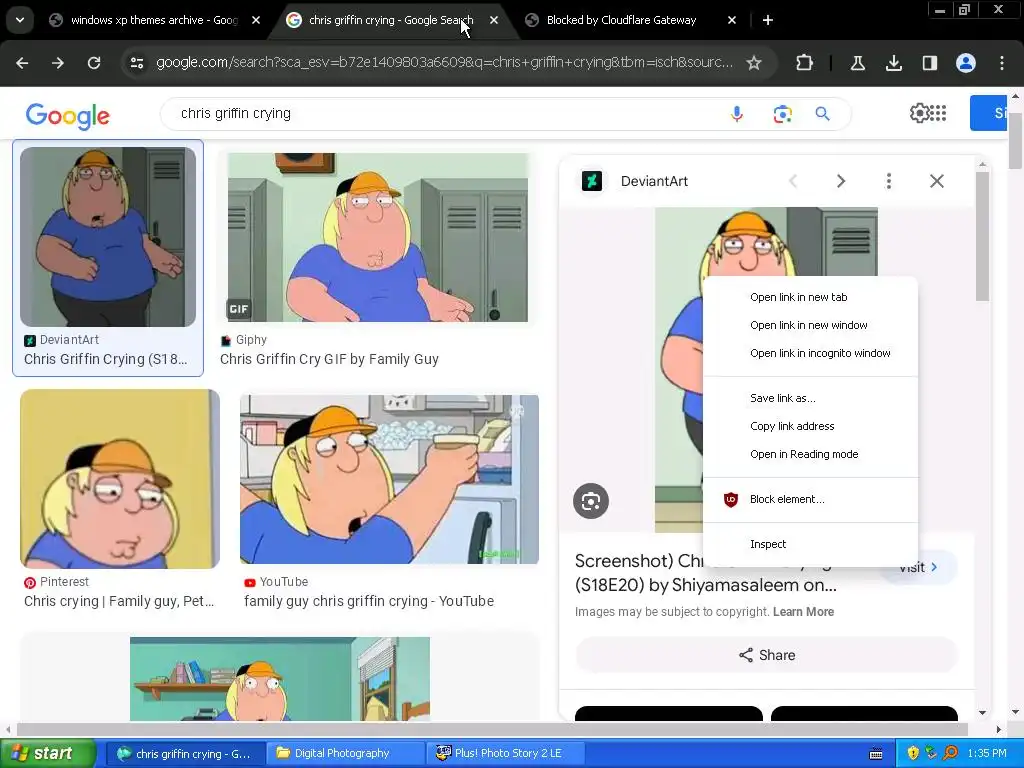Toggle the browser side panel icon
1024x768 pixels.
click(x=929, y=63)
